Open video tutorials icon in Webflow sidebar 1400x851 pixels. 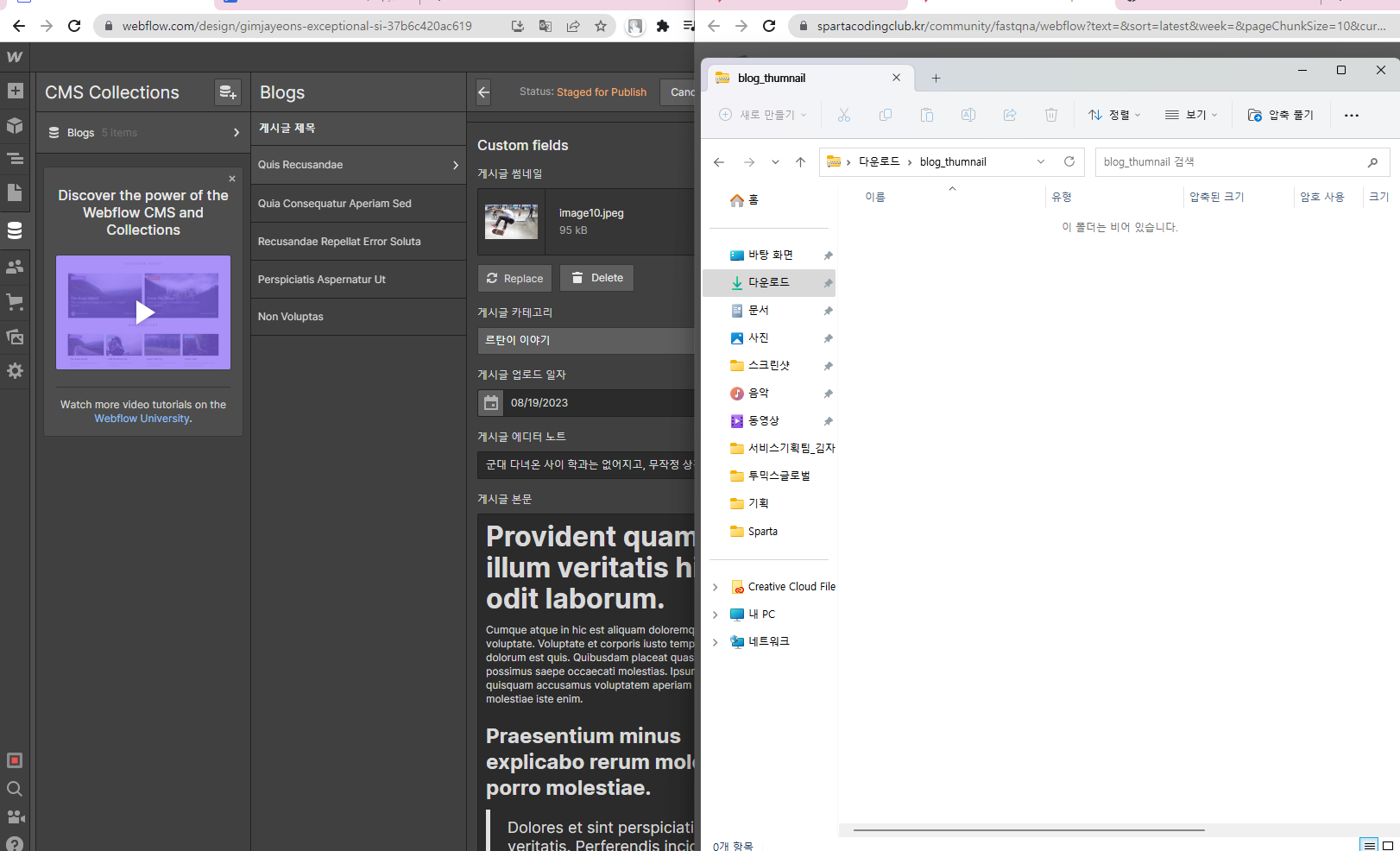point(15,816)
